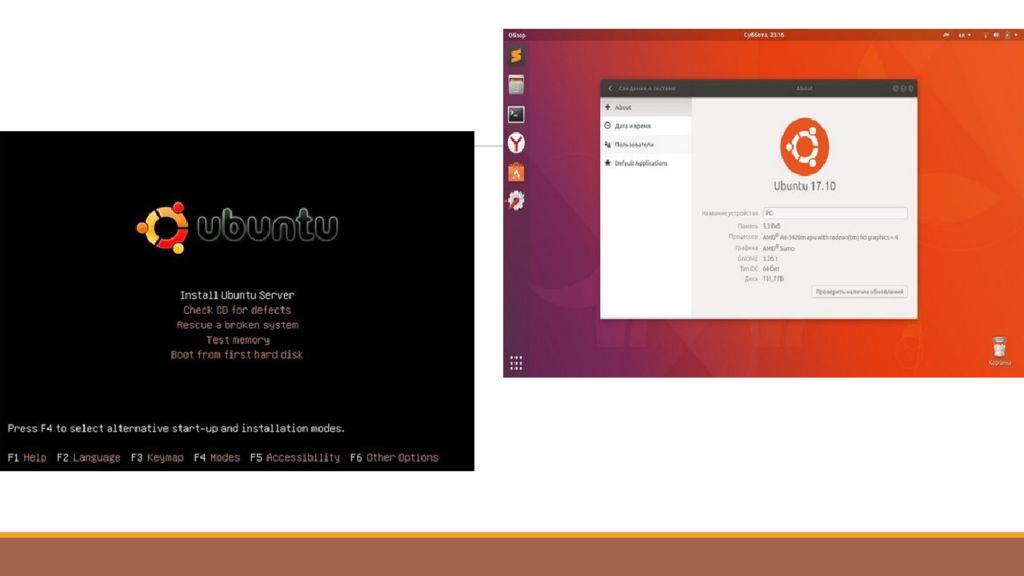
Task: Select About in the Settings sidebar
Action: 646,107
